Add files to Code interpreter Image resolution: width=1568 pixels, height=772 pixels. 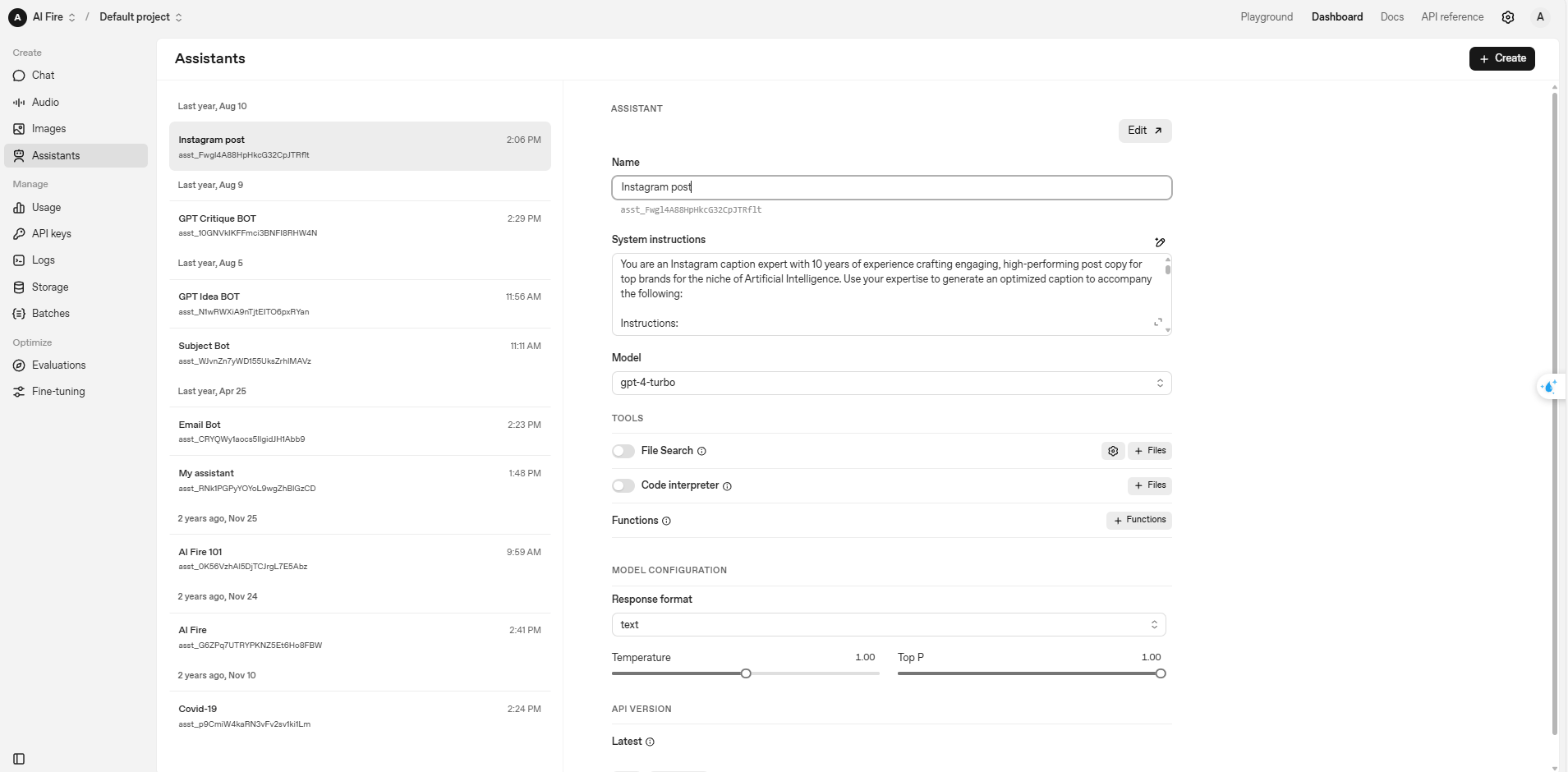[1149, 485]
